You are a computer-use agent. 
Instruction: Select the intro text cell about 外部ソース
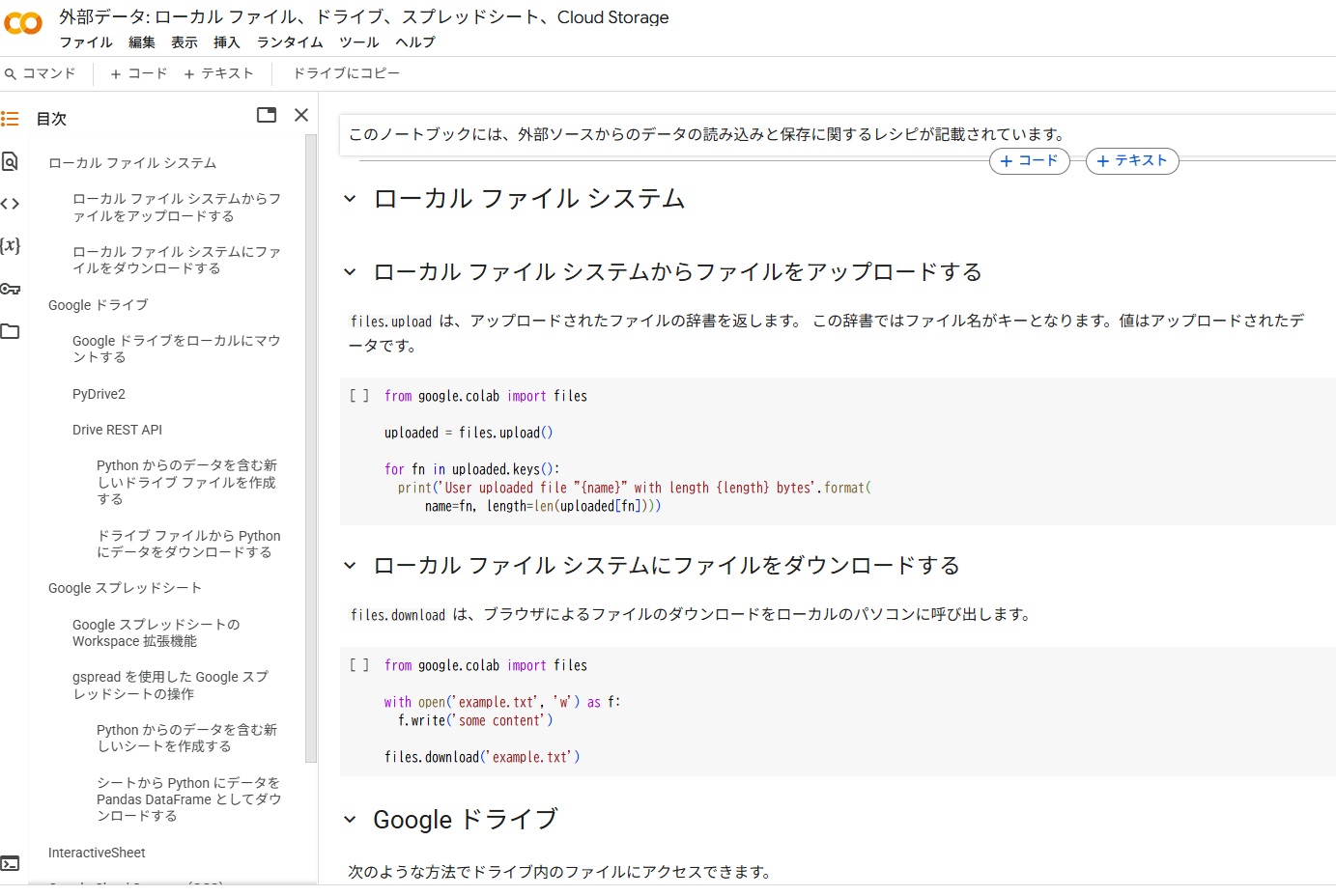click(x=837, y=134)
